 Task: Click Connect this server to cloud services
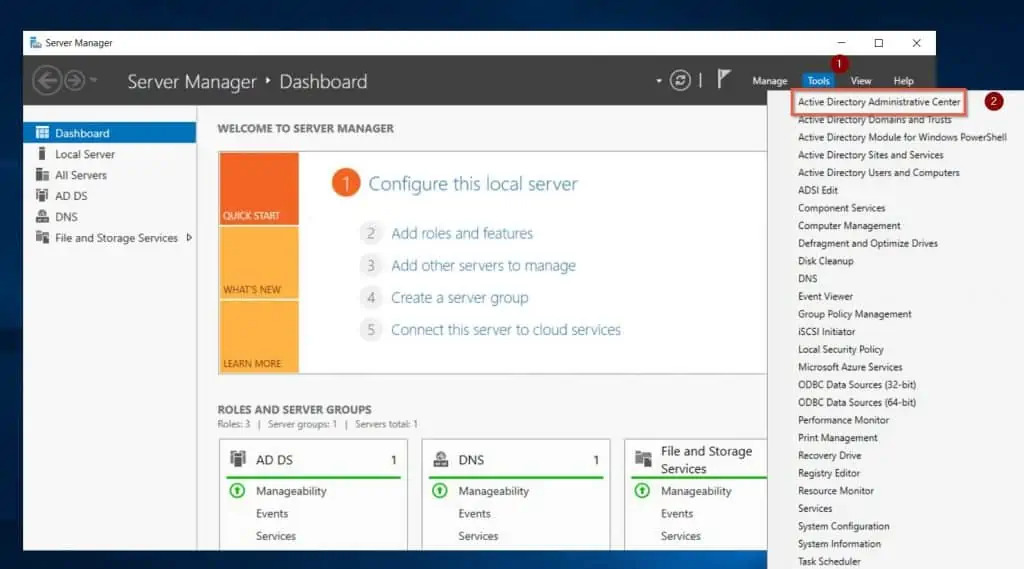[x=505, y=329]
